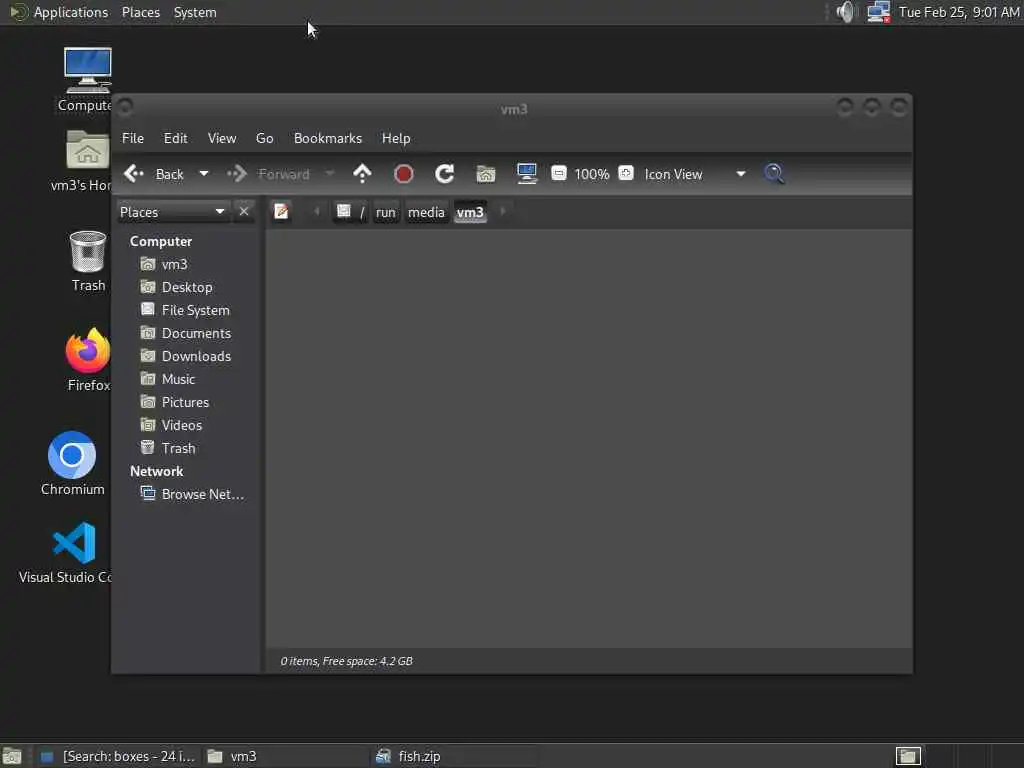Stop loading with the red stop icon
Screen dimensions: 1024x768
pyautogui.click(x=404, y=174)
